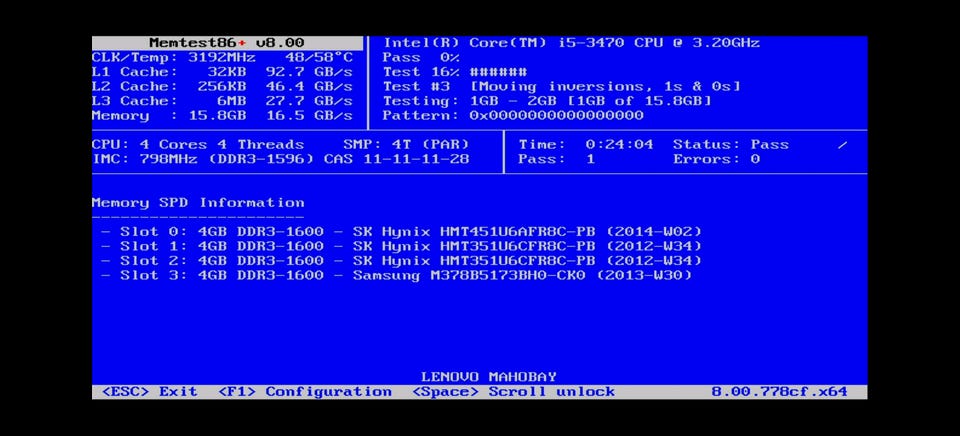Click the Pass: 1 counter
Viewport: 960px width, 436px height.
556,159
